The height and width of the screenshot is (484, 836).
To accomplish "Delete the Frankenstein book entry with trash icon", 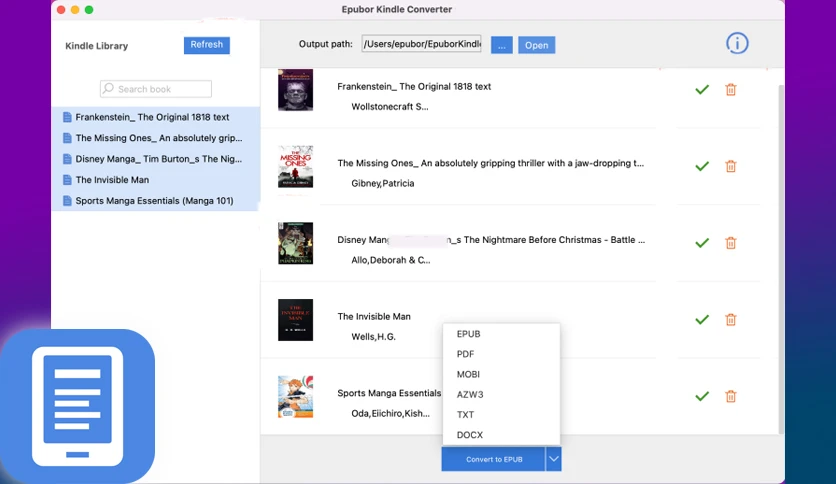I will [x=730, y=90].
